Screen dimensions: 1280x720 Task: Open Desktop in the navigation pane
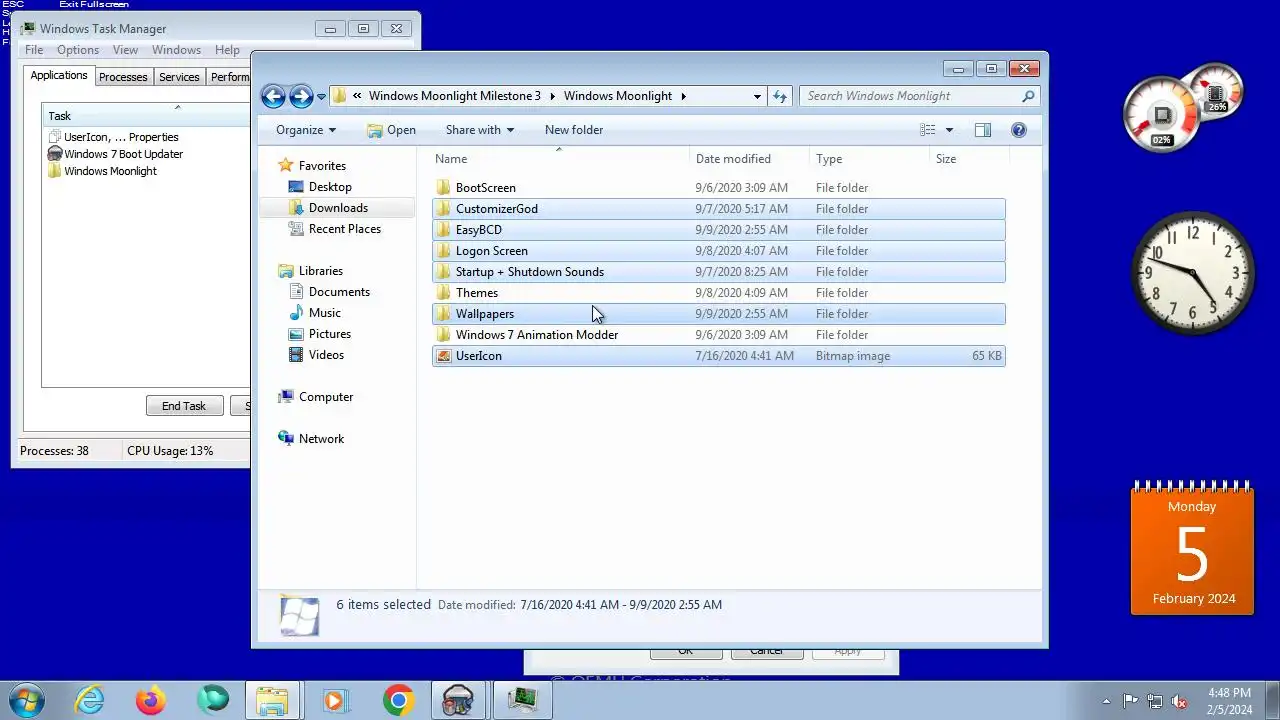[x=330, y=187]
